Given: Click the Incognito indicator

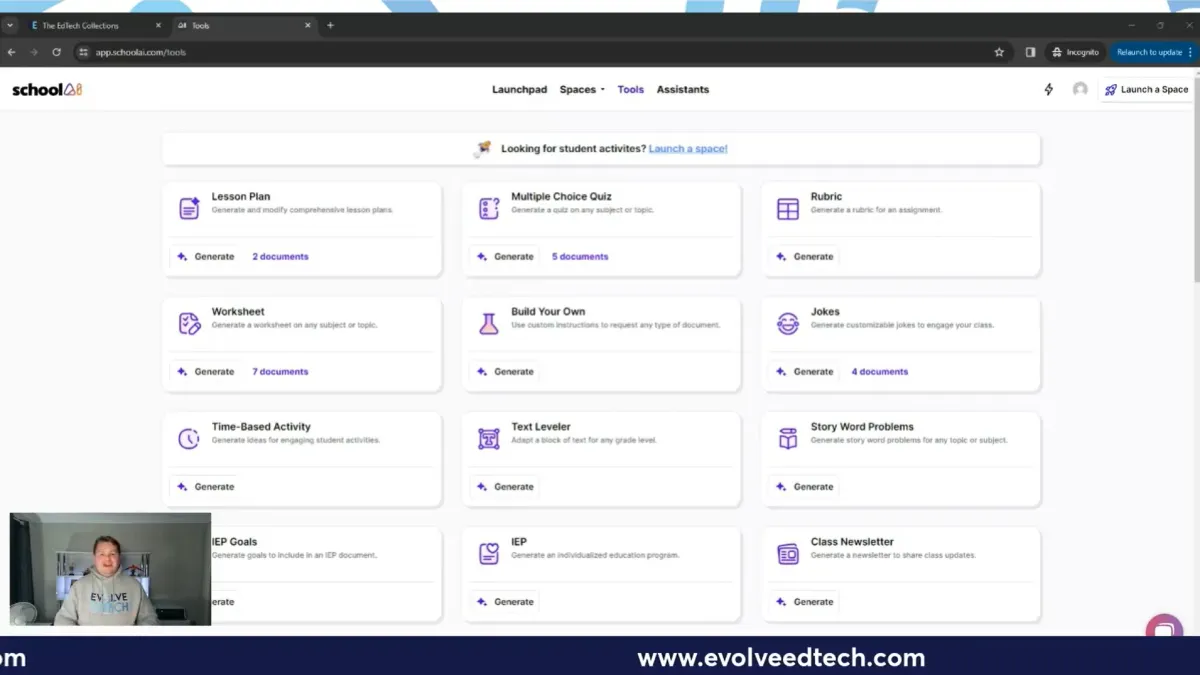Looking at the screenshot, I should (1075, 52).
